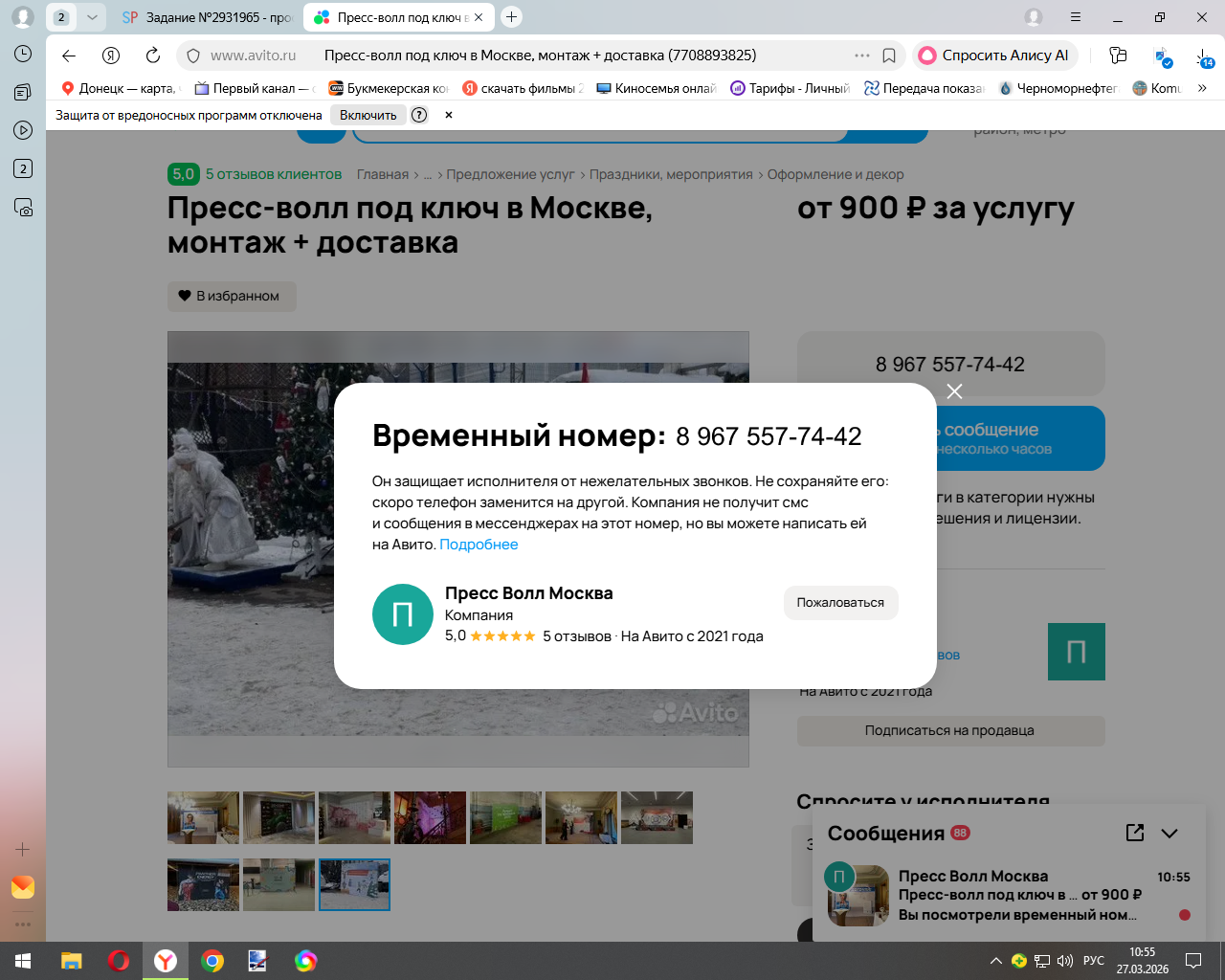
Task: Open the Сообщения widget in a new window
Action: click(1135, 833)
